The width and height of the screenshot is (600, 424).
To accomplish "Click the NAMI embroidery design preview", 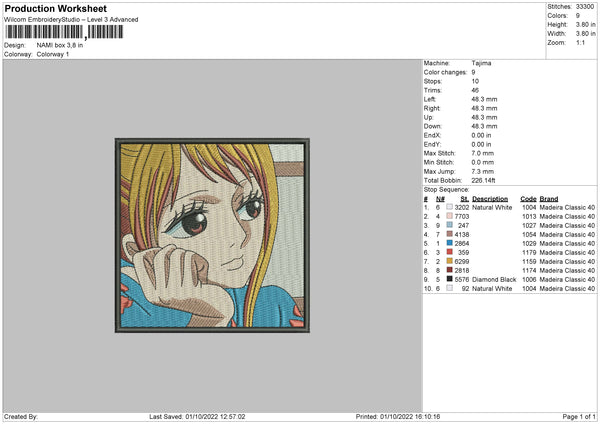I will click(x=212, y=235).
